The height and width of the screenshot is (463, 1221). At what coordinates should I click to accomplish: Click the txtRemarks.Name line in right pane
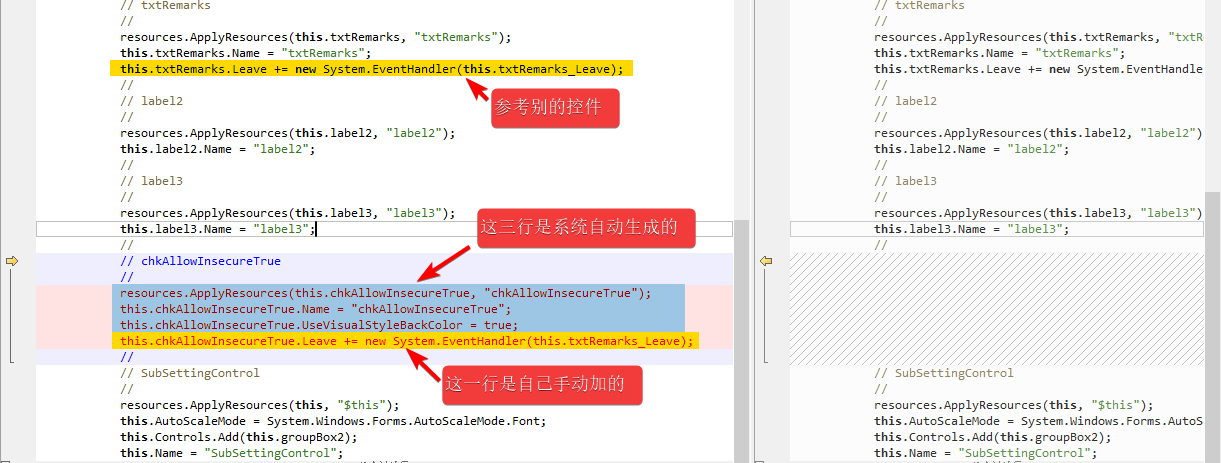[x=998, y=53]
